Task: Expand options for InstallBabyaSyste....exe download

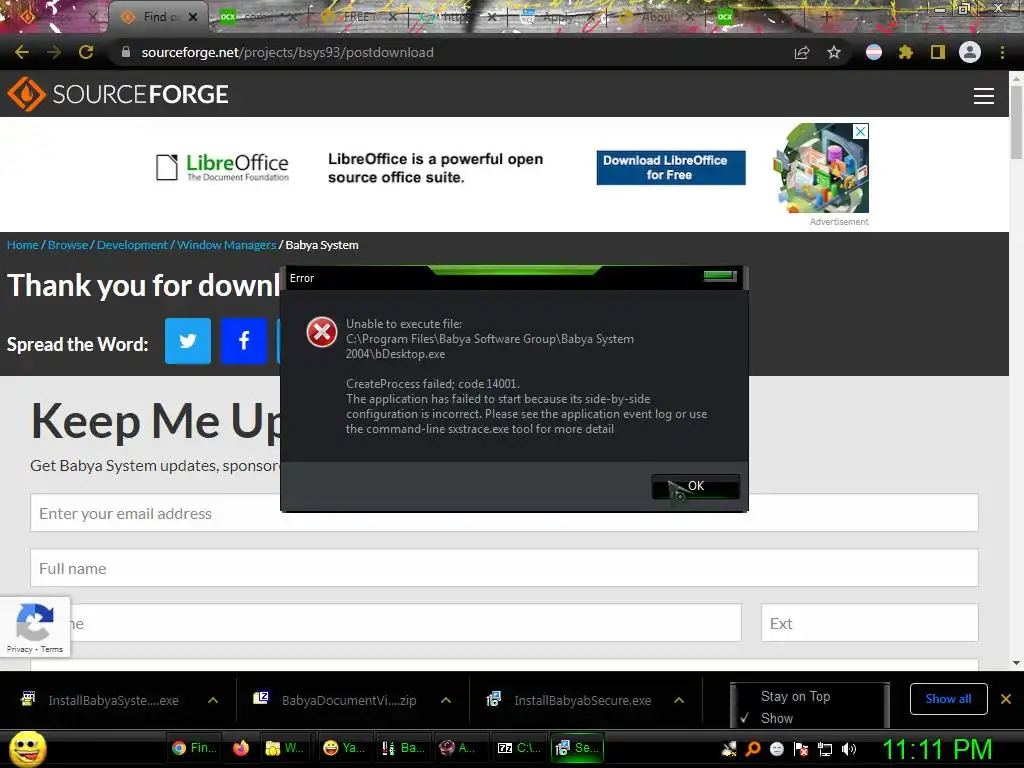Action: (x=213, y=700)
